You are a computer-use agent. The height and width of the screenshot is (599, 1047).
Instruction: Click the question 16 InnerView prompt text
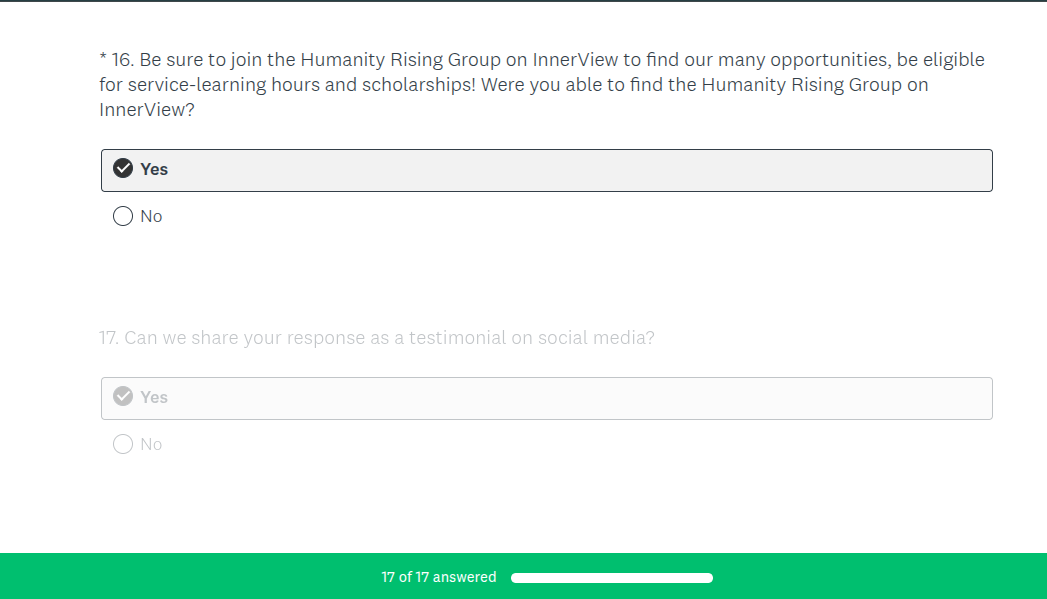click(x=540, y=85)
